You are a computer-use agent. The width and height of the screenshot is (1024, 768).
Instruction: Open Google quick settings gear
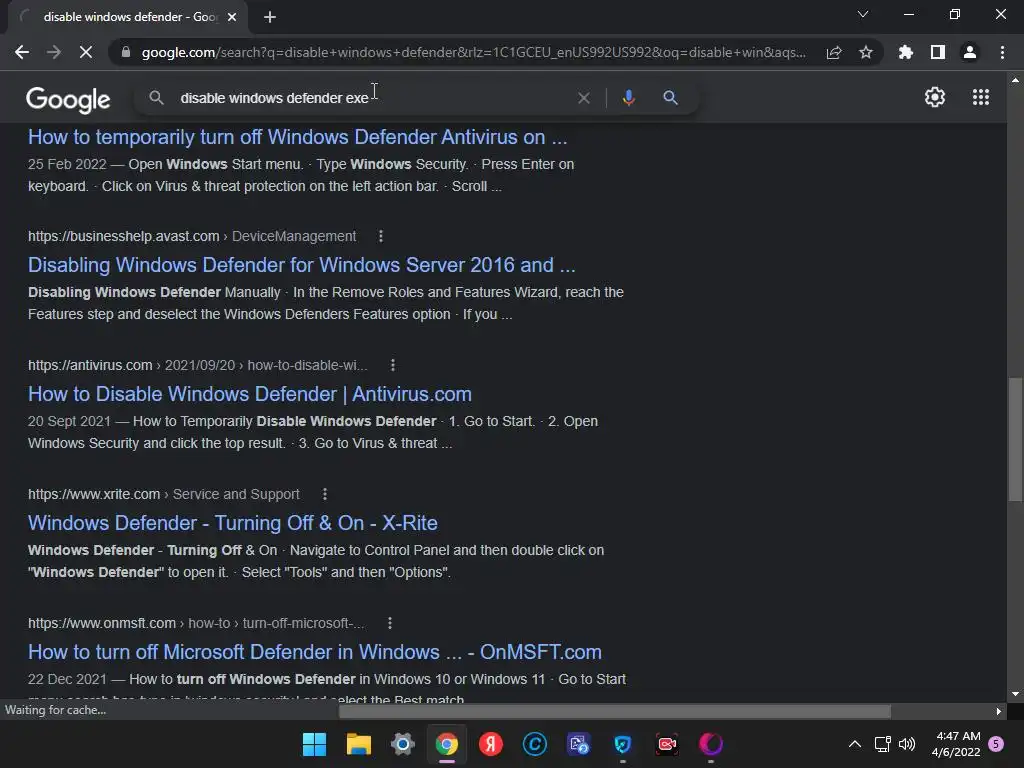[x=935, y=97]
